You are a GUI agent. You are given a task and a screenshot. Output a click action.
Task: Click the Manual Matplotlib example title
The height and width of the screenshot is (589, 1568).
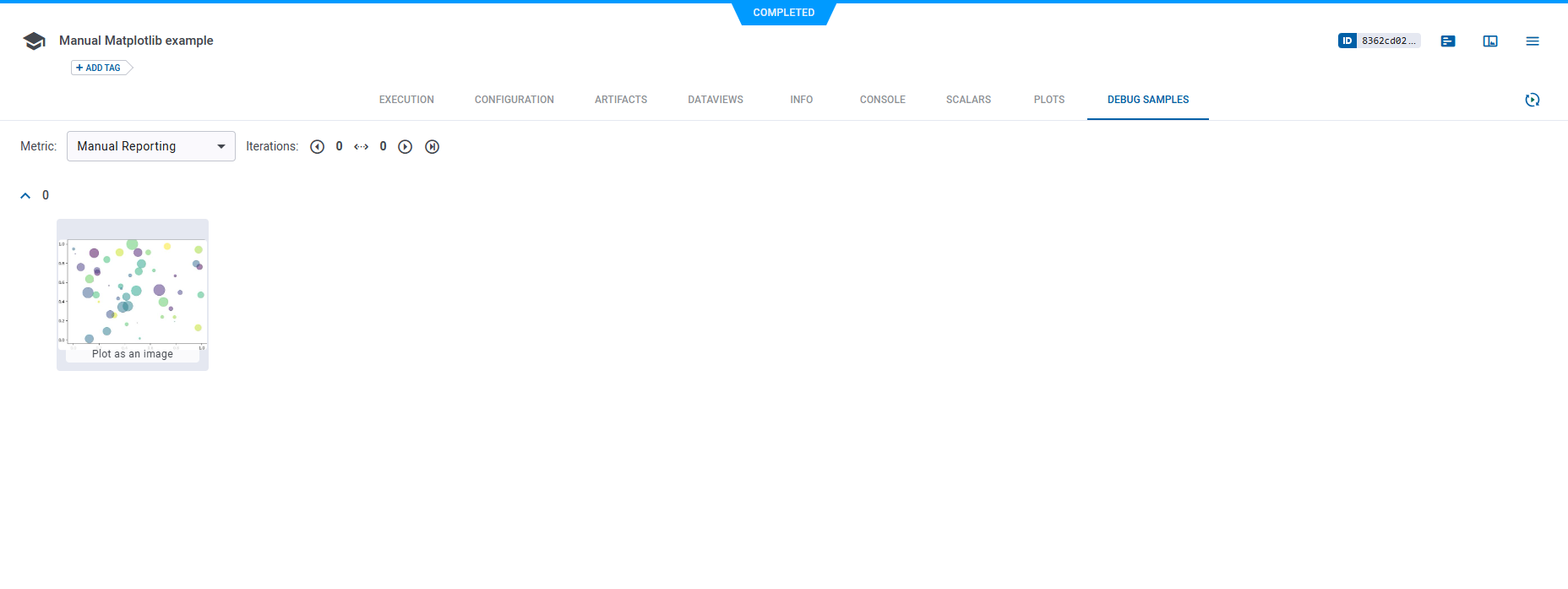(136, 41)
